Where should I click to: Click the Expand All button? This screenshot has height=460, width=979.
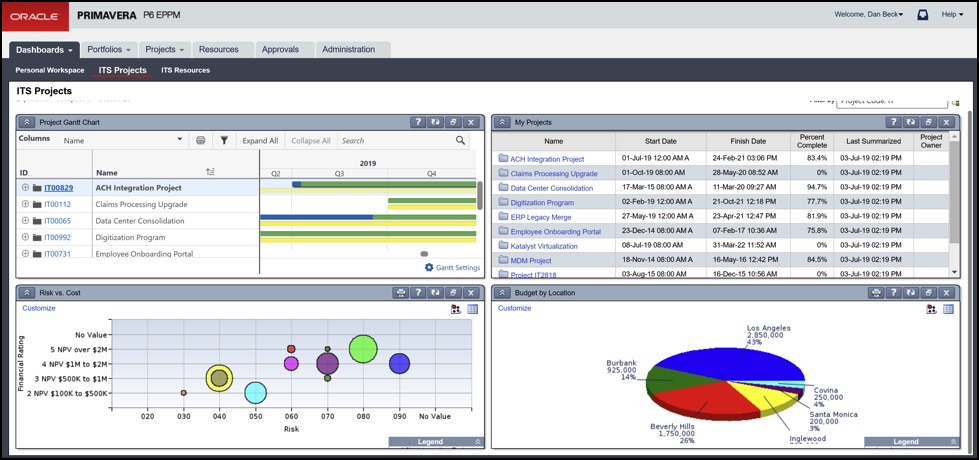(x=260, y=141)
